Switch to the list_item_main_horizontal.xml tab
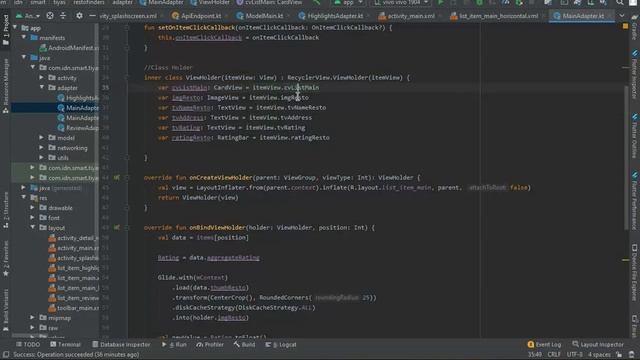 tap(494, 16)
